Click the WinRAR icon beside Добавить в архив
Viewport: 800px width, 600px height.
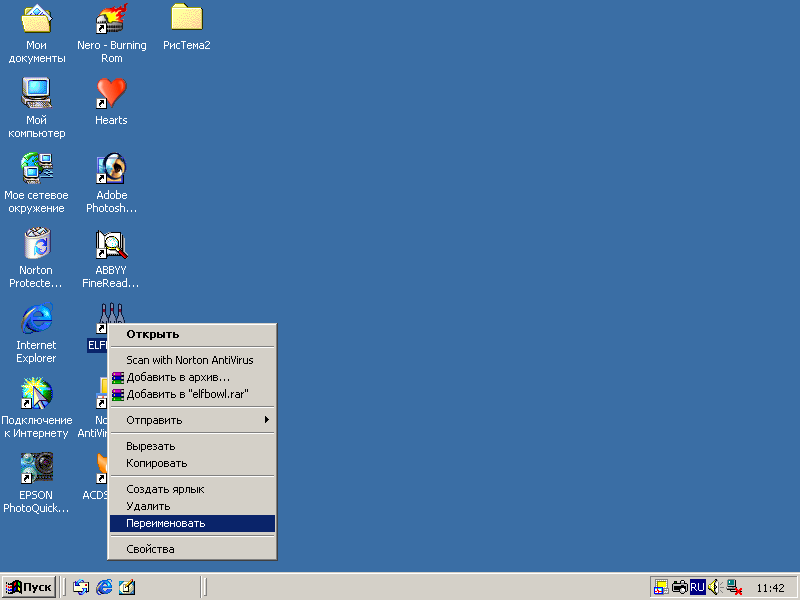click(118, 378)
